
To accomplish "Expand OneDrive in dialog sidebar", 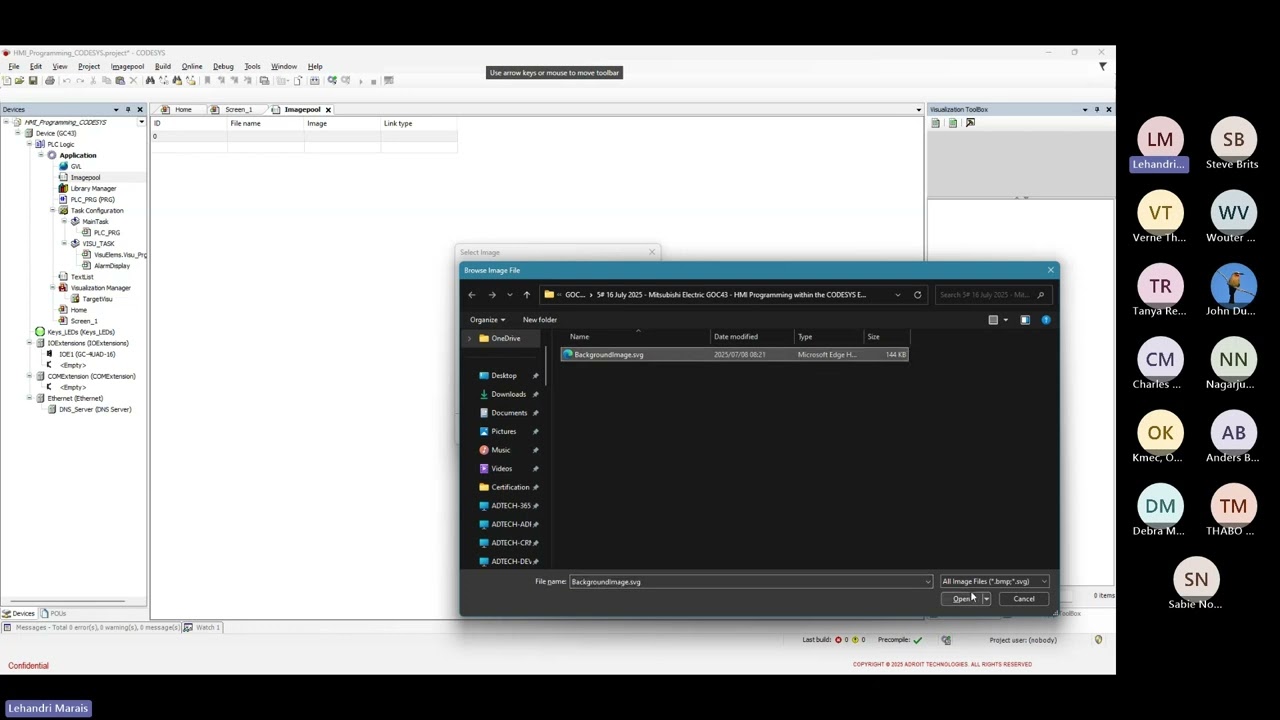I will tap(469, 339).
